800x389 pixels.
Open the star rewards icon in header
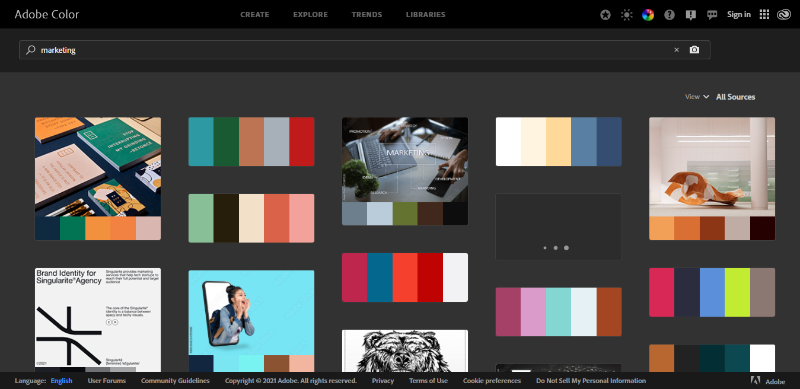605,15
